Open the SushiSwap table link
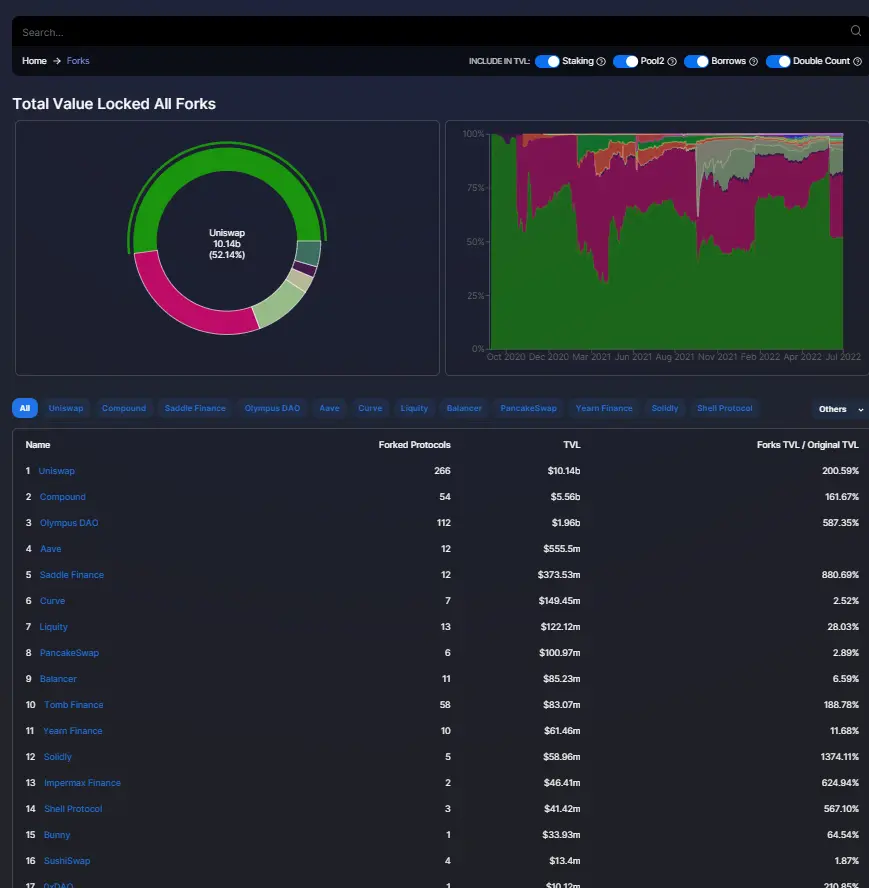This screenshot has height=888, width=869. pyautogui.click(x=67, y=861)
